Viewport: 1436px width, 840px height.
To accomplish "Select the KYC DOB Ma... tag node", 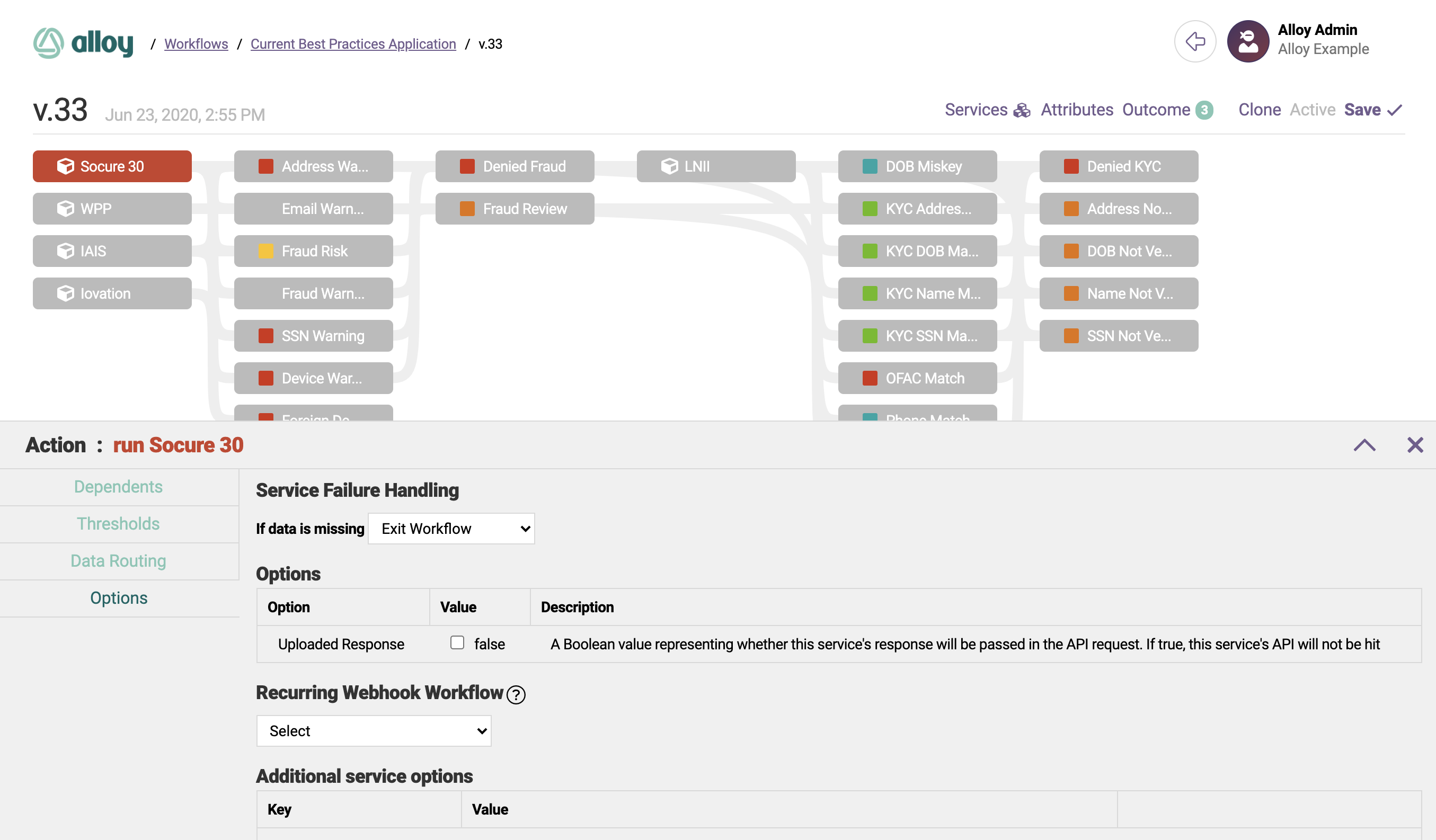I will point(917,251).
